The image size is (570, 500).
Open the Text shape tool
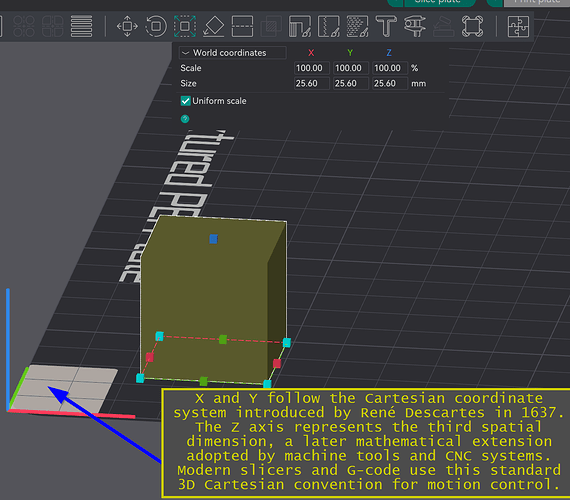point(386,26)
